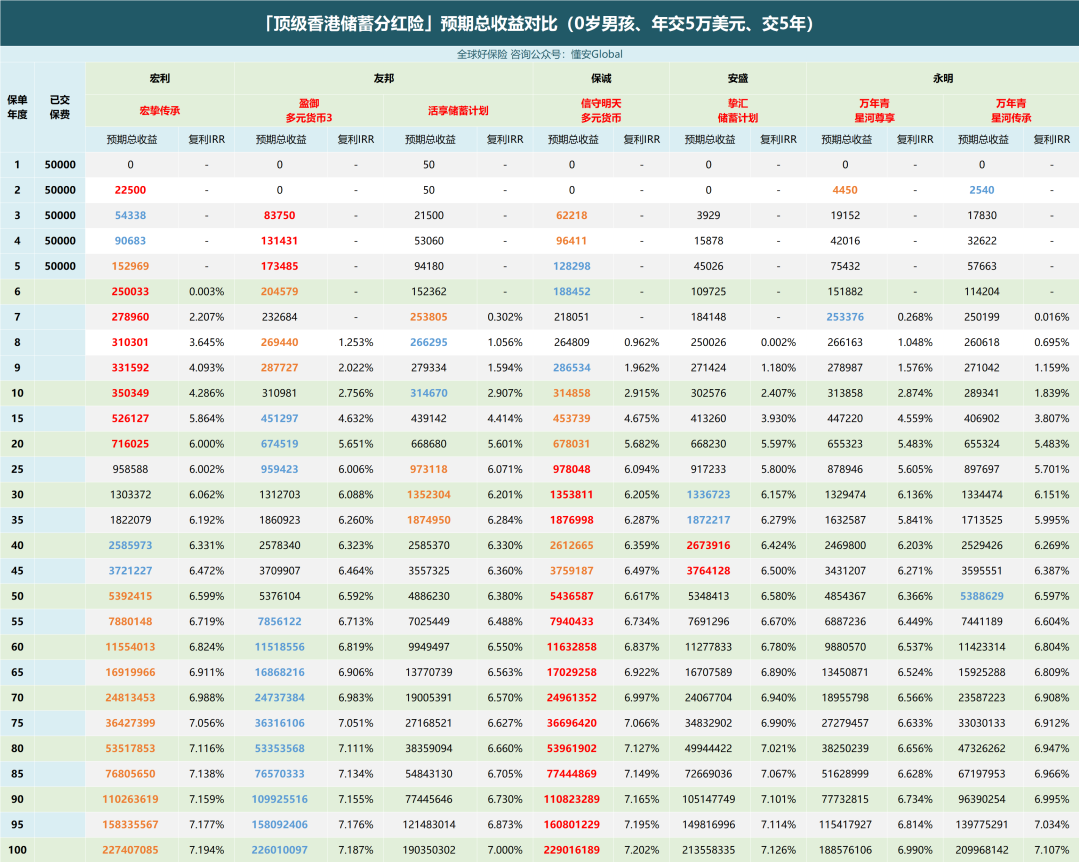1079x862 pixels.
Task: Click the 7.202% IRR cell
Action: pyautogui.click(x=642, y=850)
